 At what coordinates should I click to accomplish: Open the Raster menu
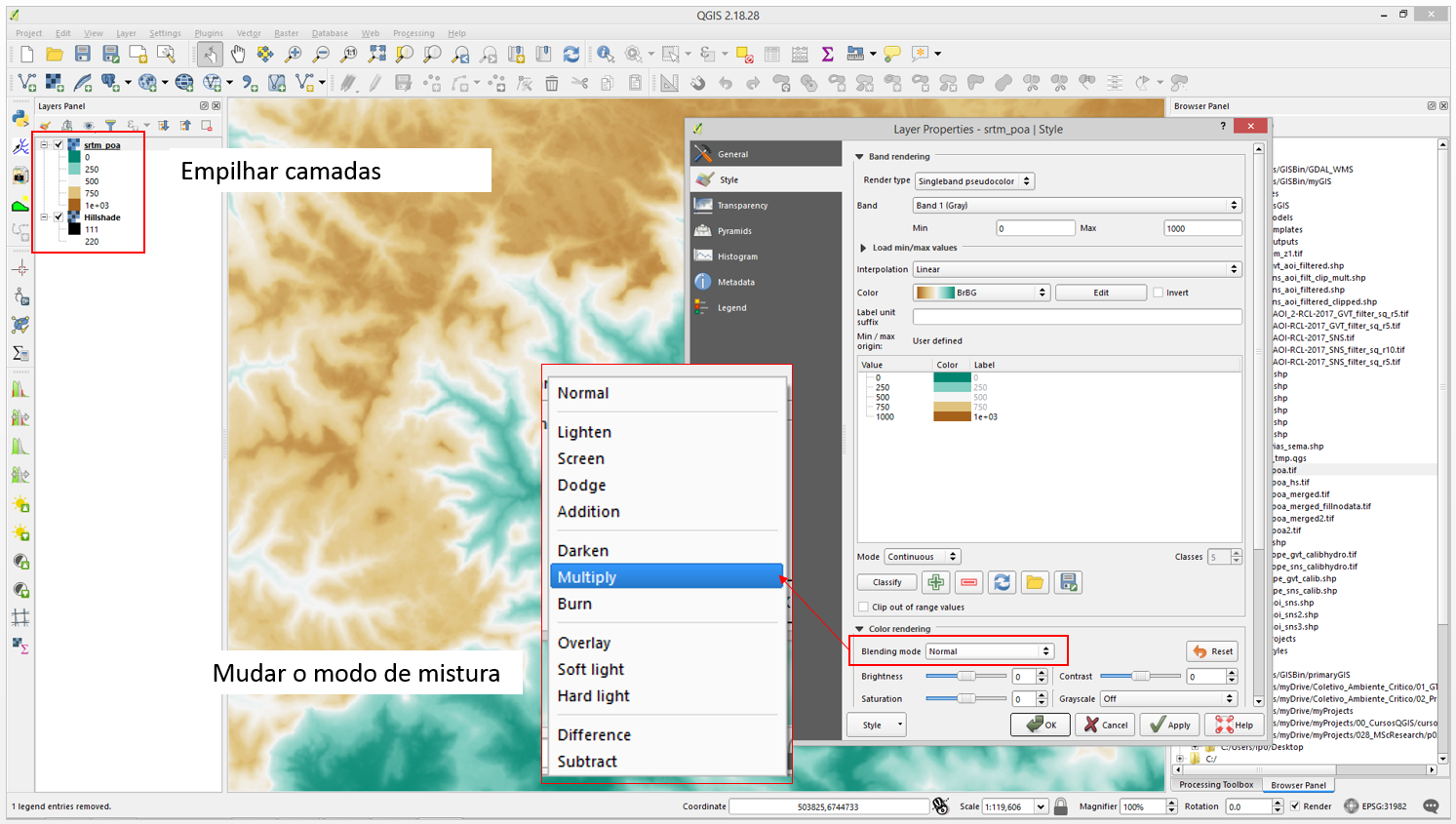286,33
